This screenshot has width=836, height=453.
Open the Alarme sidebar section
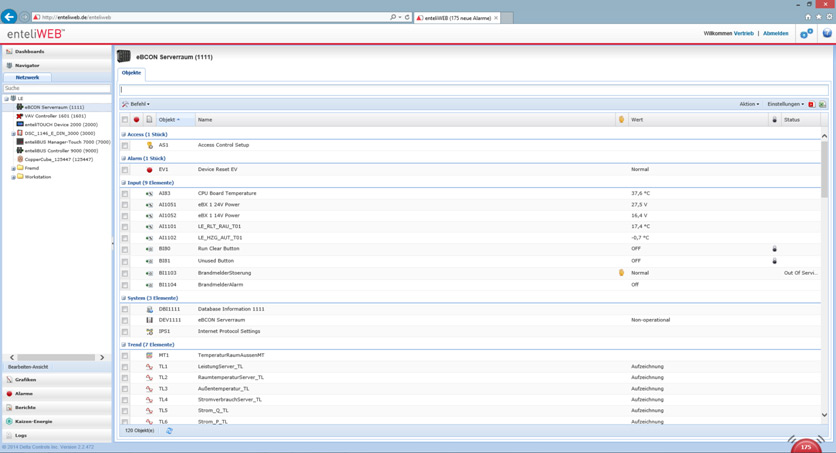57,394
